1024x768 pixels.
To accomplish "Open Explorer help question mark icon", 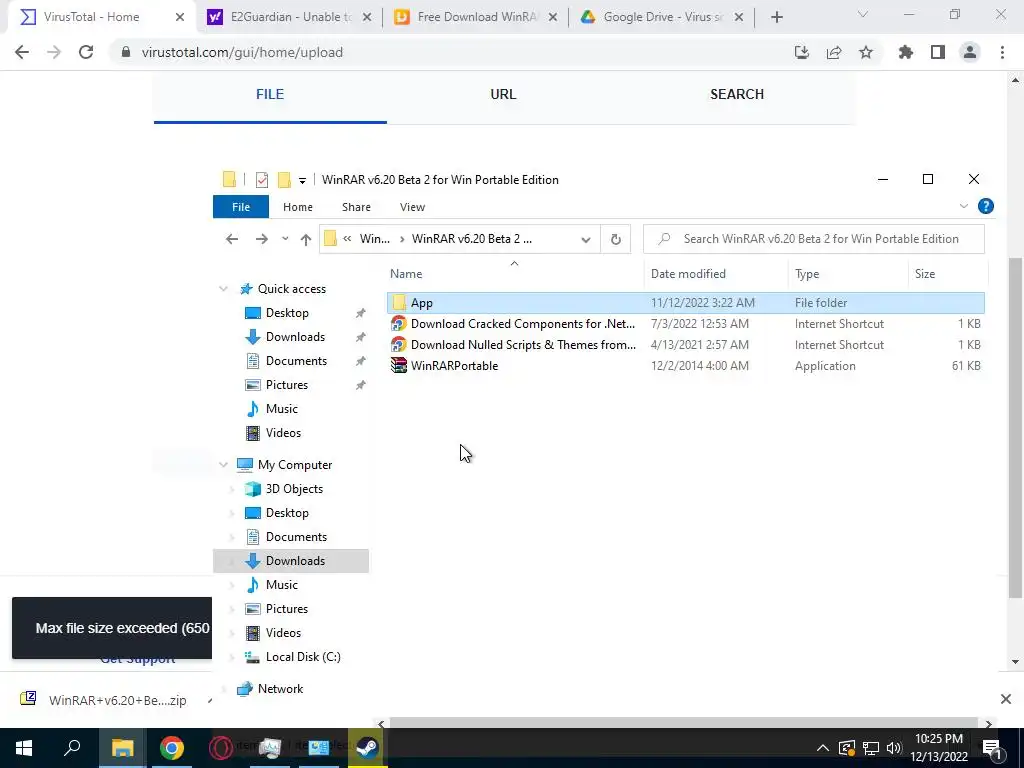I will 985,206.
